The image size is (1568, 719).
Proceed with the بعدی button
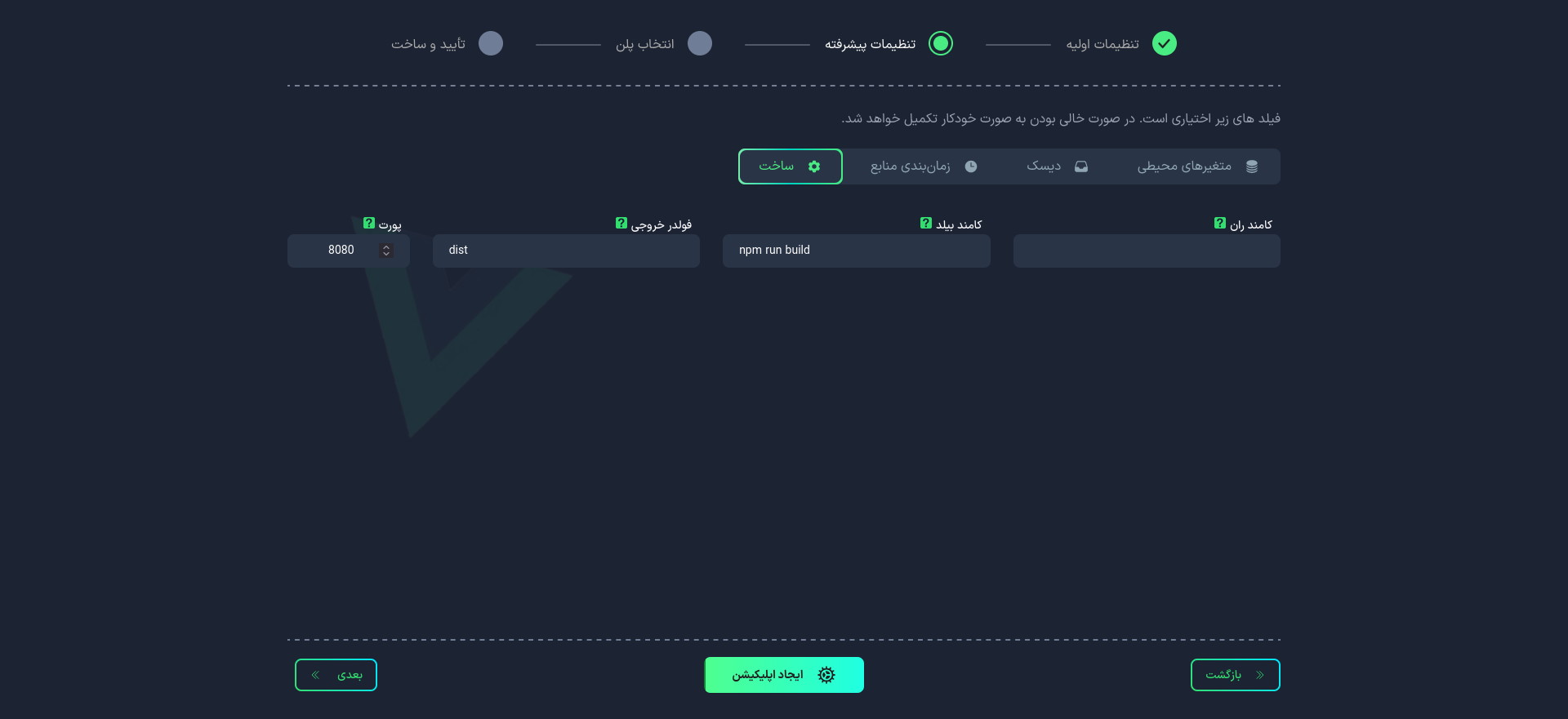[336, 675]
